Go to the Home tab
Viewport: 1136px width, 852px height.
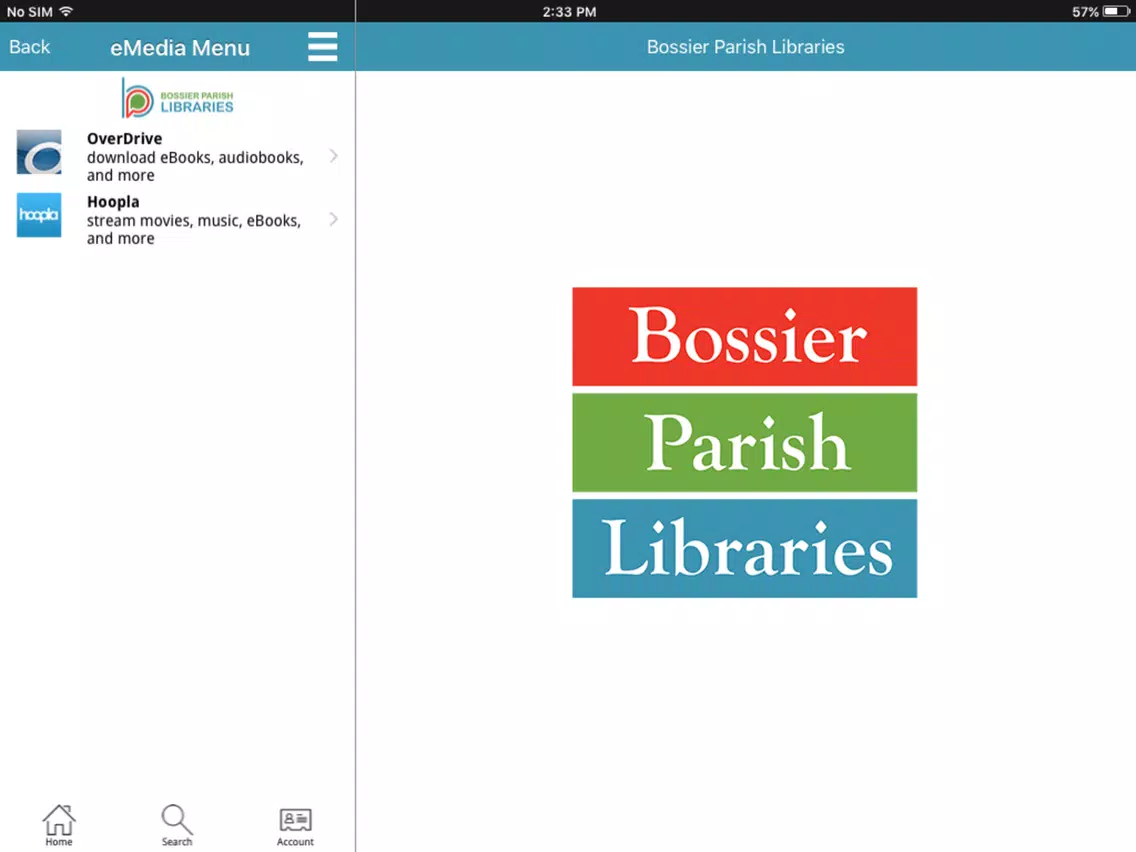point(59,825)
